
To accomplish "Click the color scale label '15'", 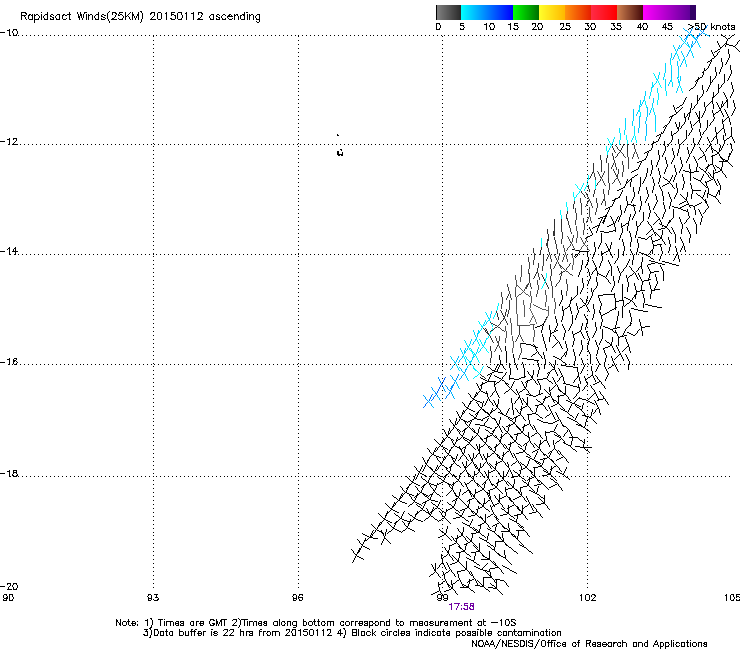I will coord(513,27).
